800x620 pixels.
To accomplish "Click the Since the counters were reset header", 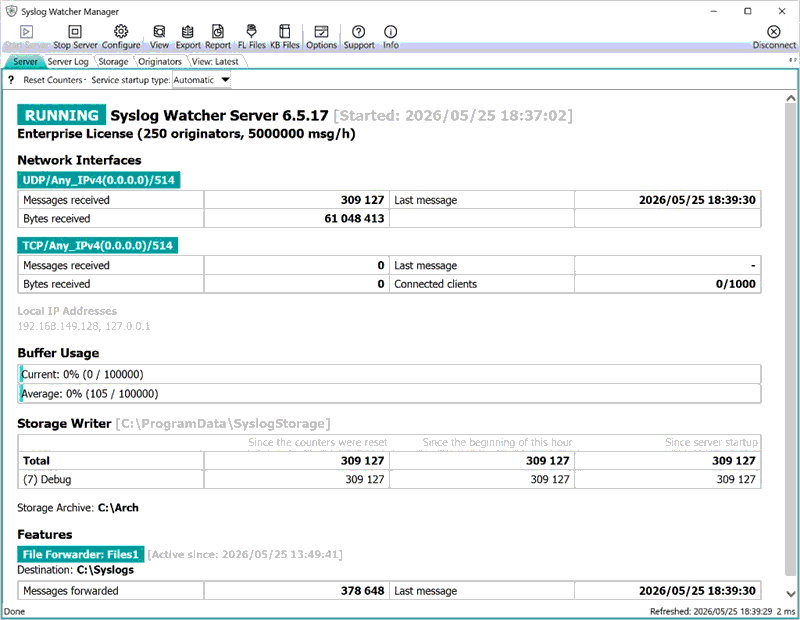I will tap(317, 442).
